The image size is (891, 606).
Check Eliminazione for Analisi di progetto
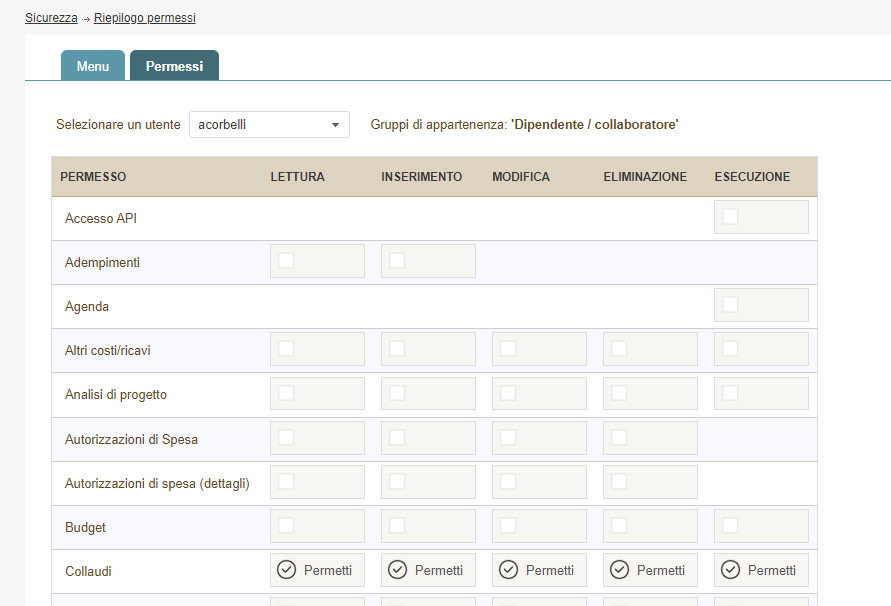tap(620, 393)
